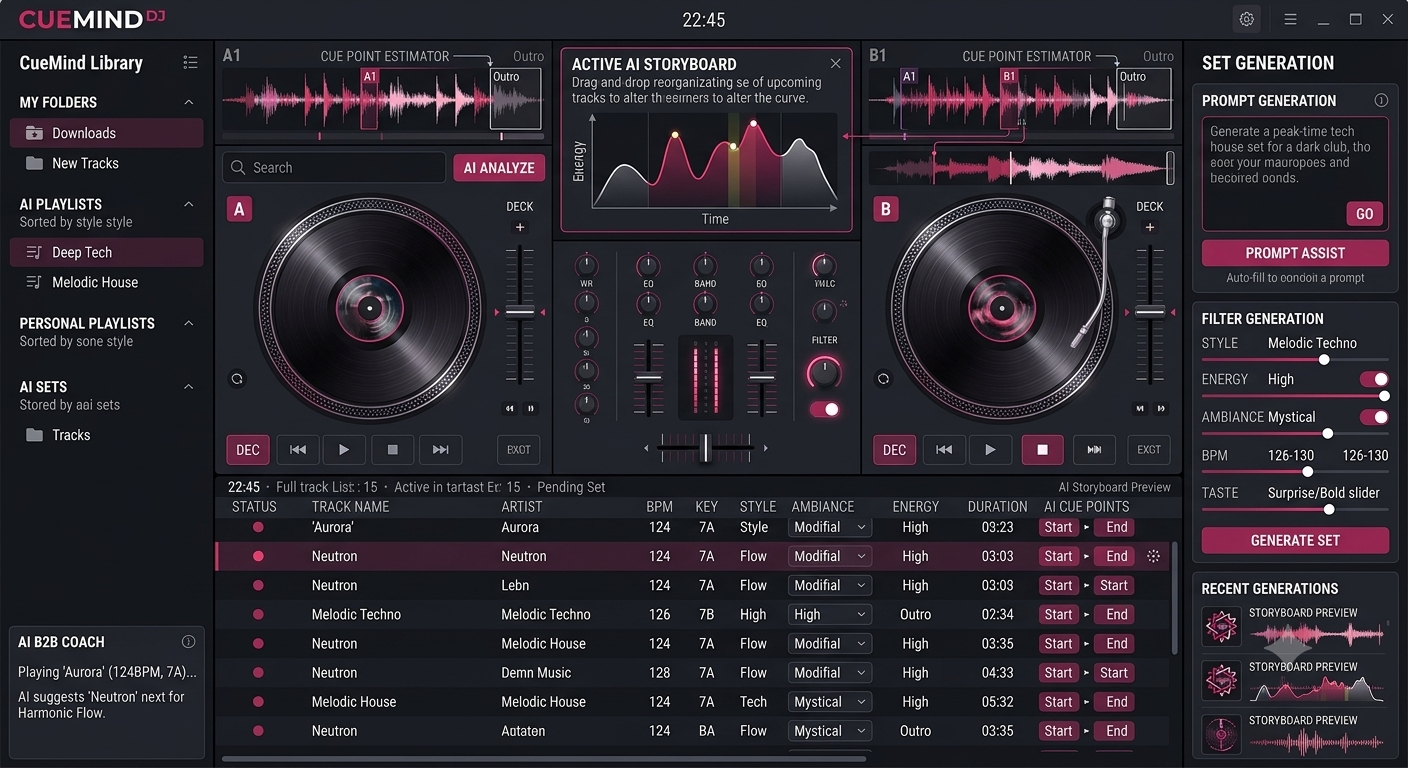Click the GENERATE SET button
Viewport: 1408px width, 768px height.
pos(1295,540)
